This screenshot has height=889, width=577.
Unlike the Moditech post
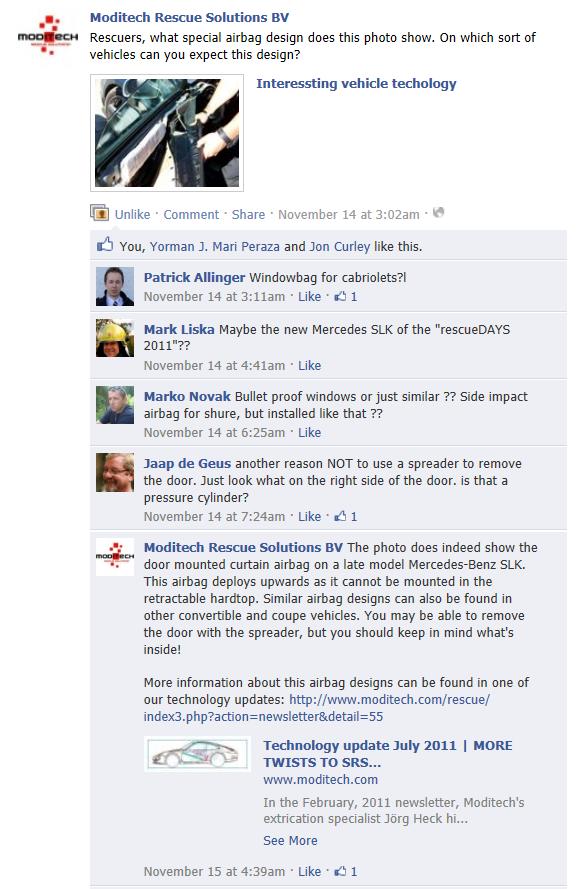132,214
